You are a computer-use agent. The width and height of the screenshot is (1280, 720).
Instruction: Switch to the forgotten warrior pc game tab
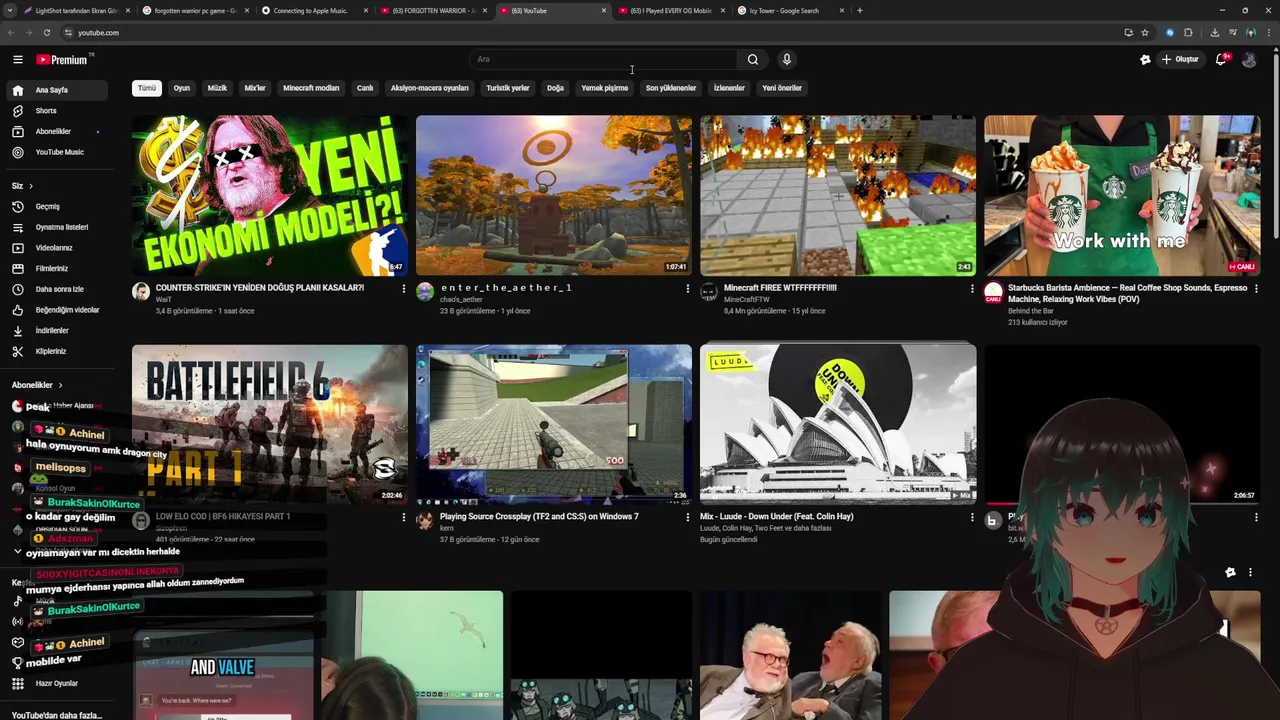(x=194, y=11)
